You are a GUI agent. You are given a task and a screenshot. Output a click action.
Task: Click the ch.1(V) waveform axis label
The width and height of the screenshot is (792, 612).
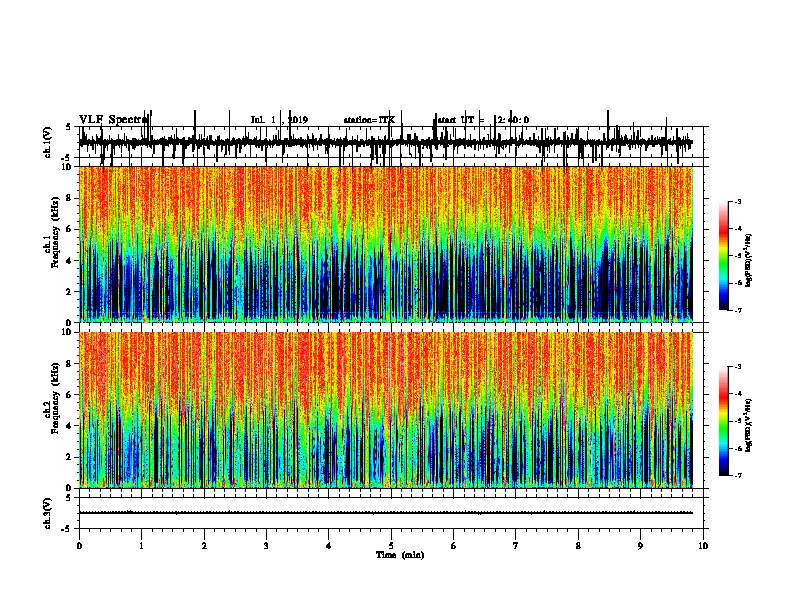[47, 142]
